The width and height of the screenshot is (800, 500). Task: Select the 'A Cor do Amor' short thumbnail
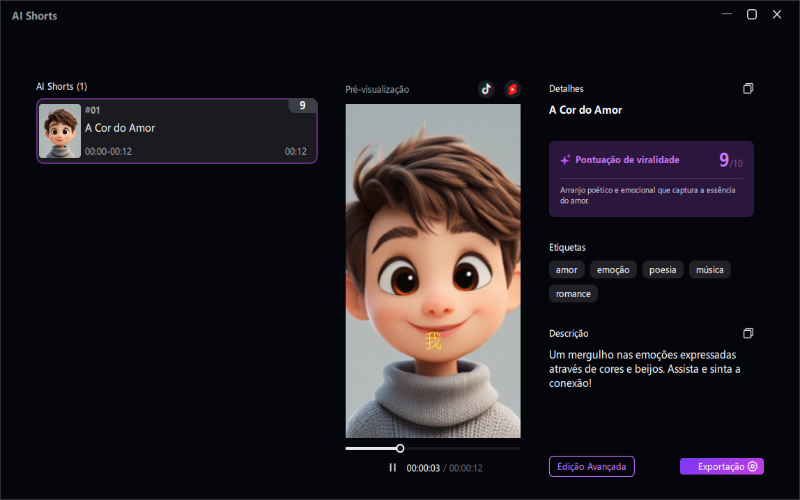click(60, 131)
